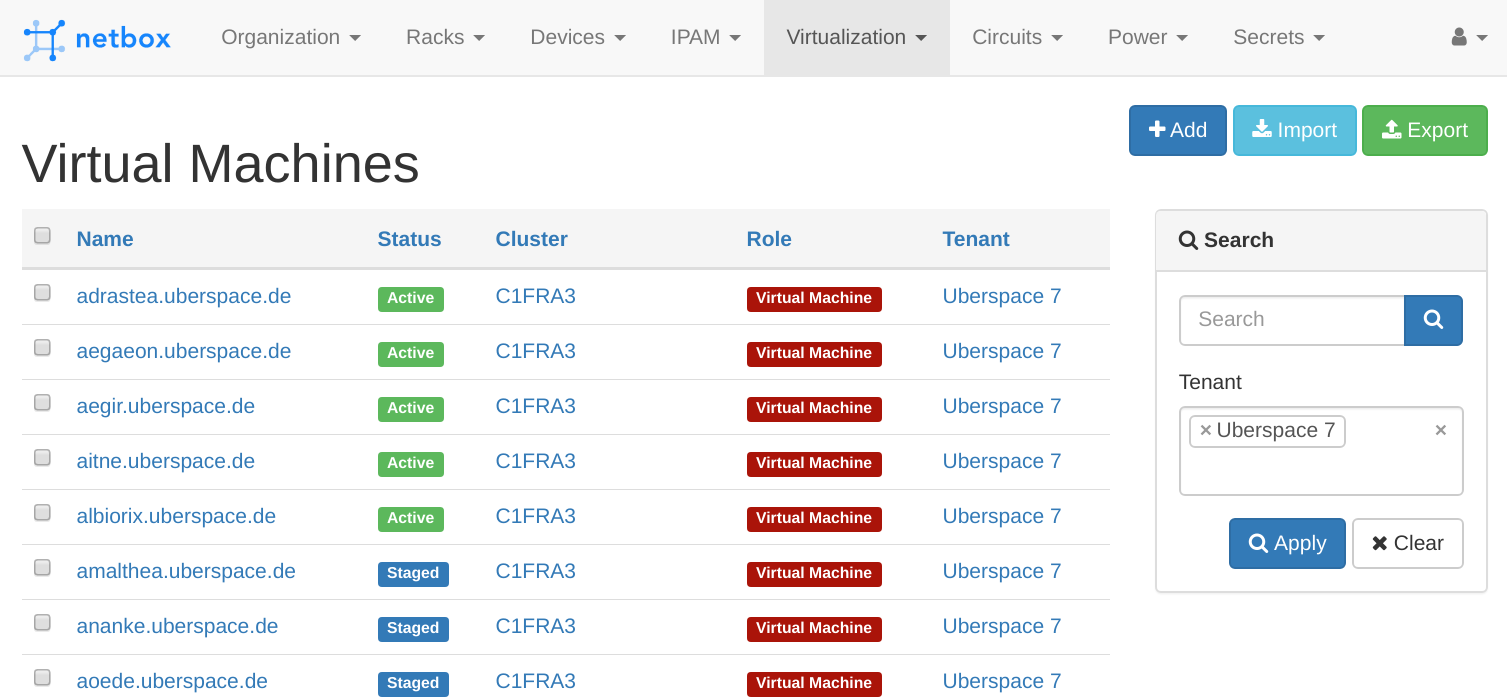Open the Racks dropdown menu

click(x=445, y=38)
